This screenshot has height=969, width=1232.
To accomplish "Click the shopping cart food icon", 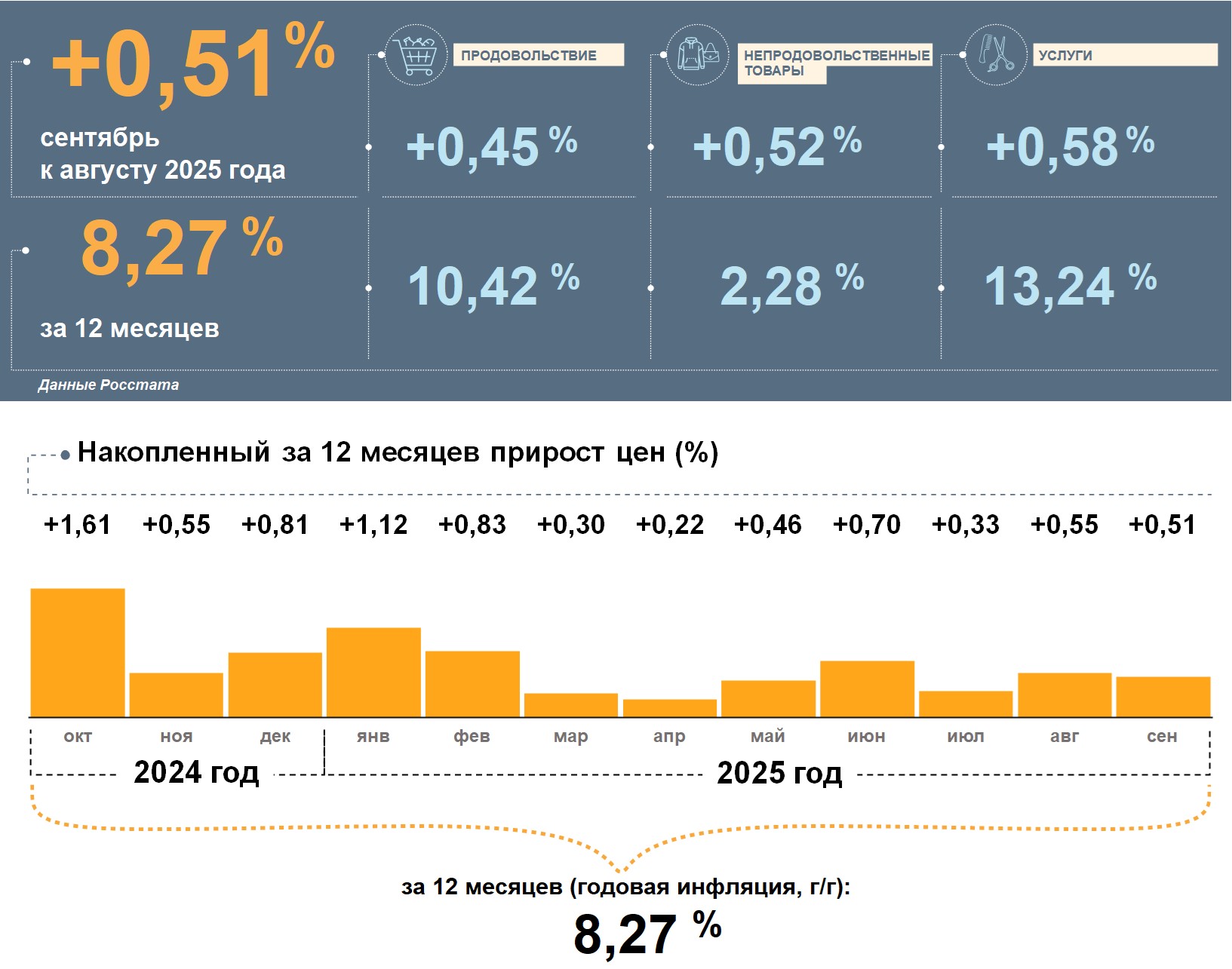I will click(x=416, y=55).
